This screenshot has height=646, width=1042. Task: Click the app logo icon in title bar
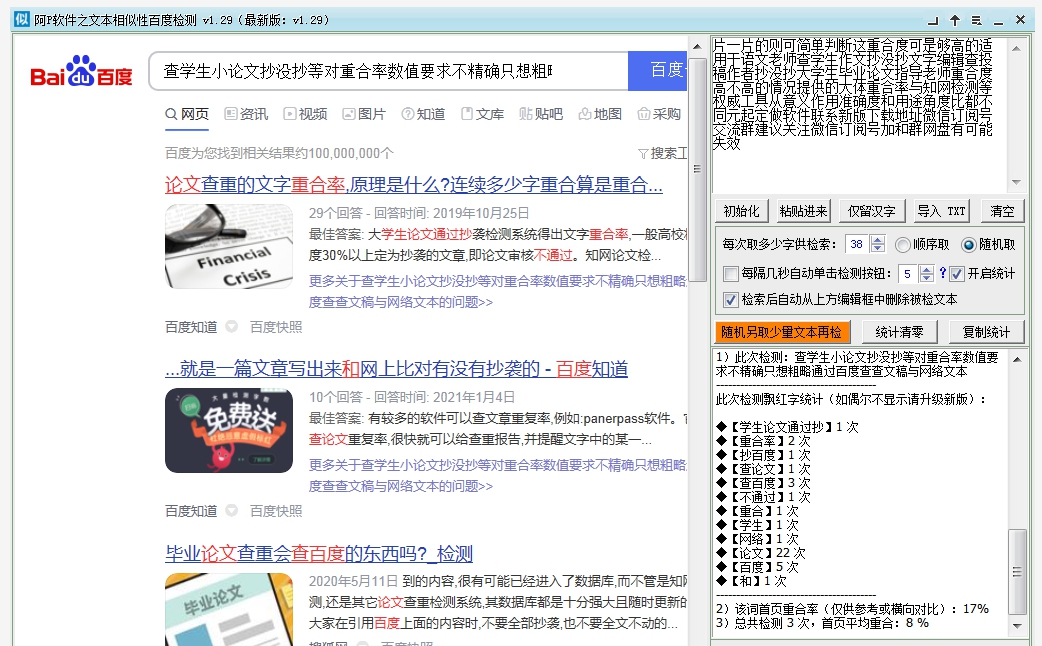[22, 19]
